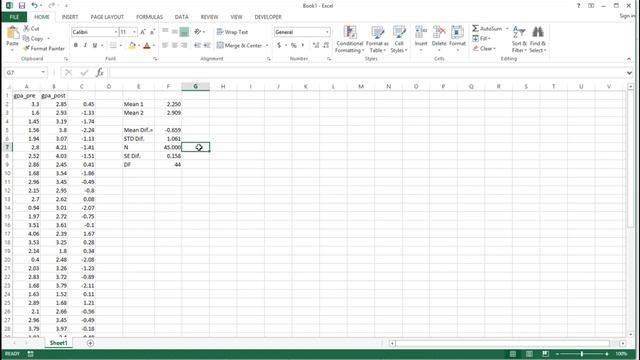This screenshot has height=360, width=640.
Task: Open the Orientation text angle tool
Action: (198, 32)
